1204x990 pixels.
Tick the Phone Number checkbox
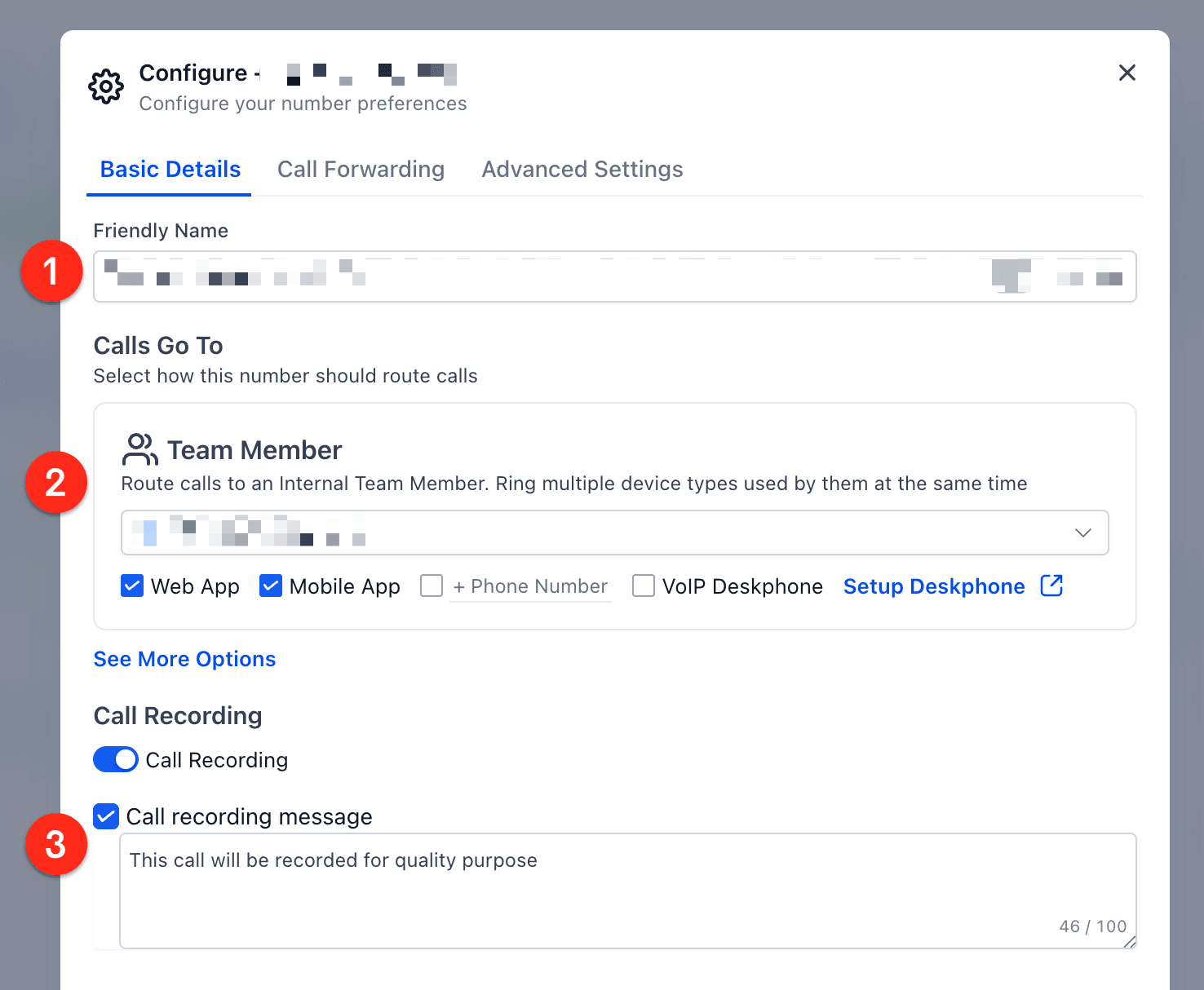432,586
